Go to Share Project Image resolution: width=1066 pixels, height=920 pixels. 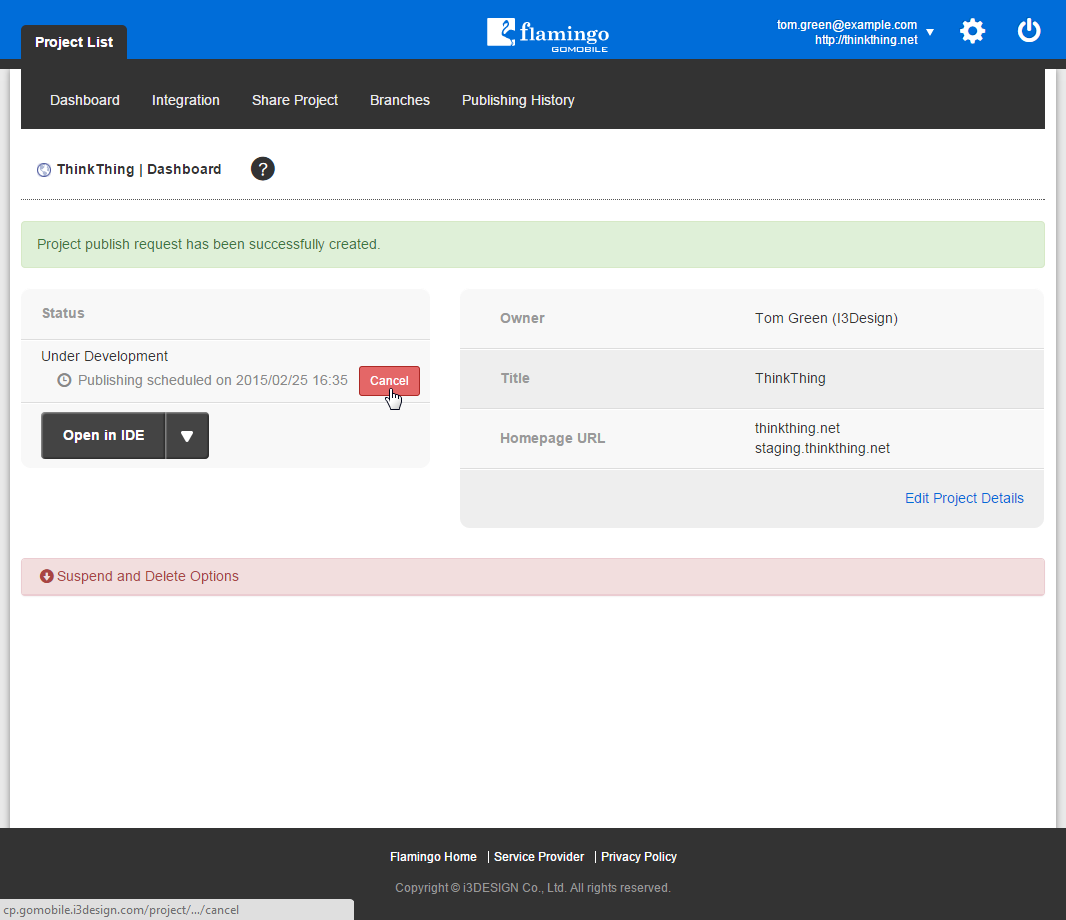coord(295,100)
